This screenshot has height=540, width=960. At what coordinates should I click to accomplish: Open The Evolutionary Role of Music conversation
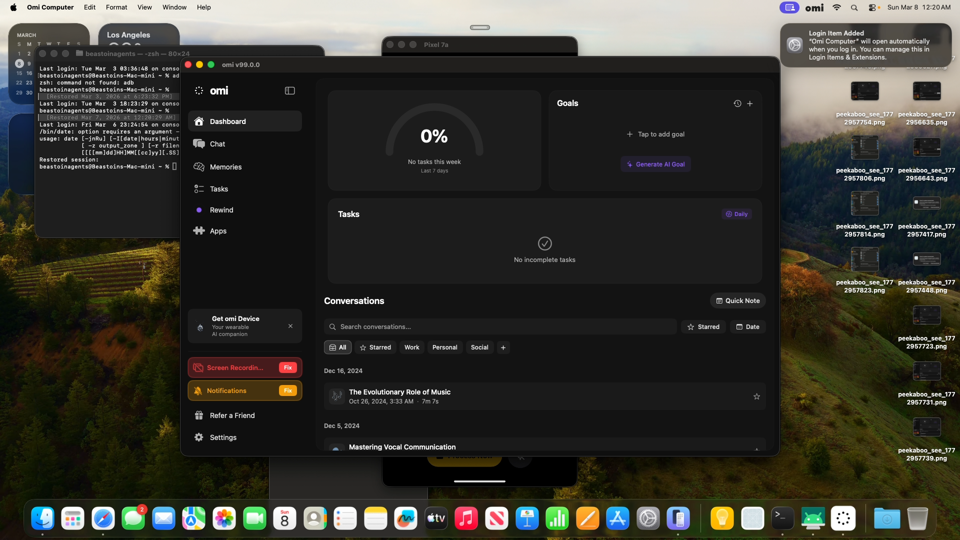[x=544, y=396]
